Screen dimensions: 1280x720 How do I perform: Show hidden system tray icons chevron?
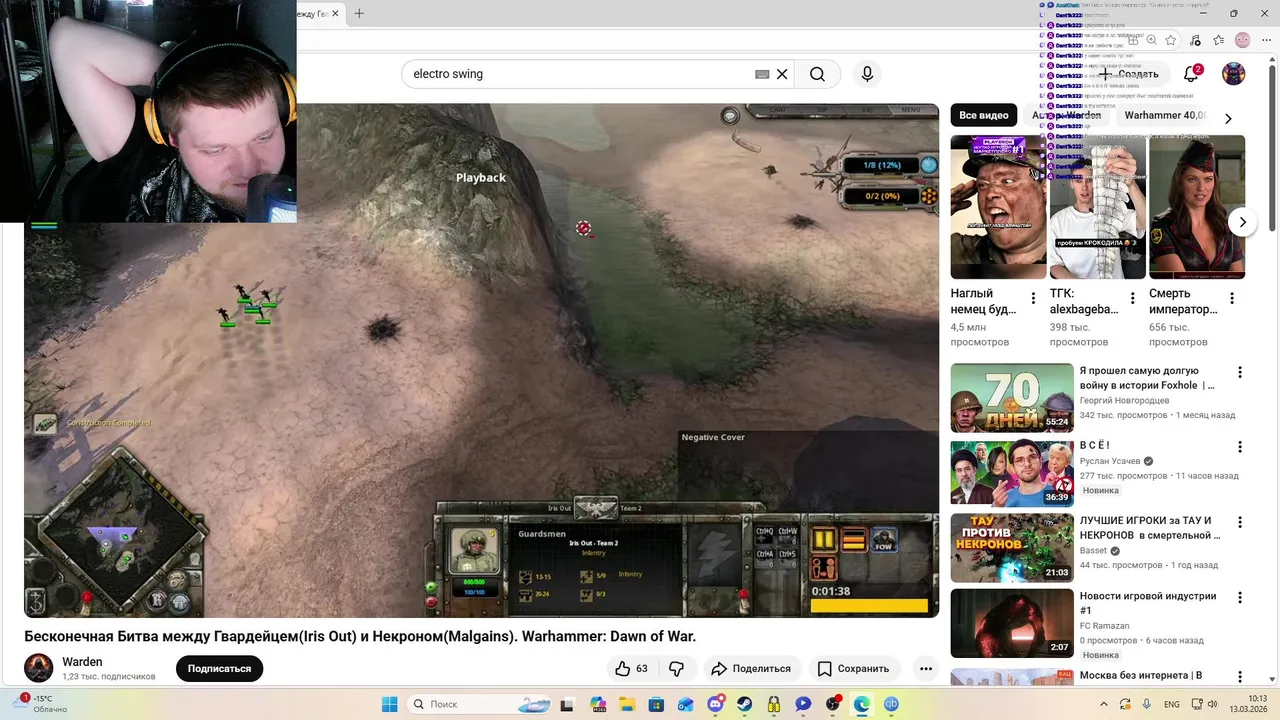click(x=1103, y=704)
